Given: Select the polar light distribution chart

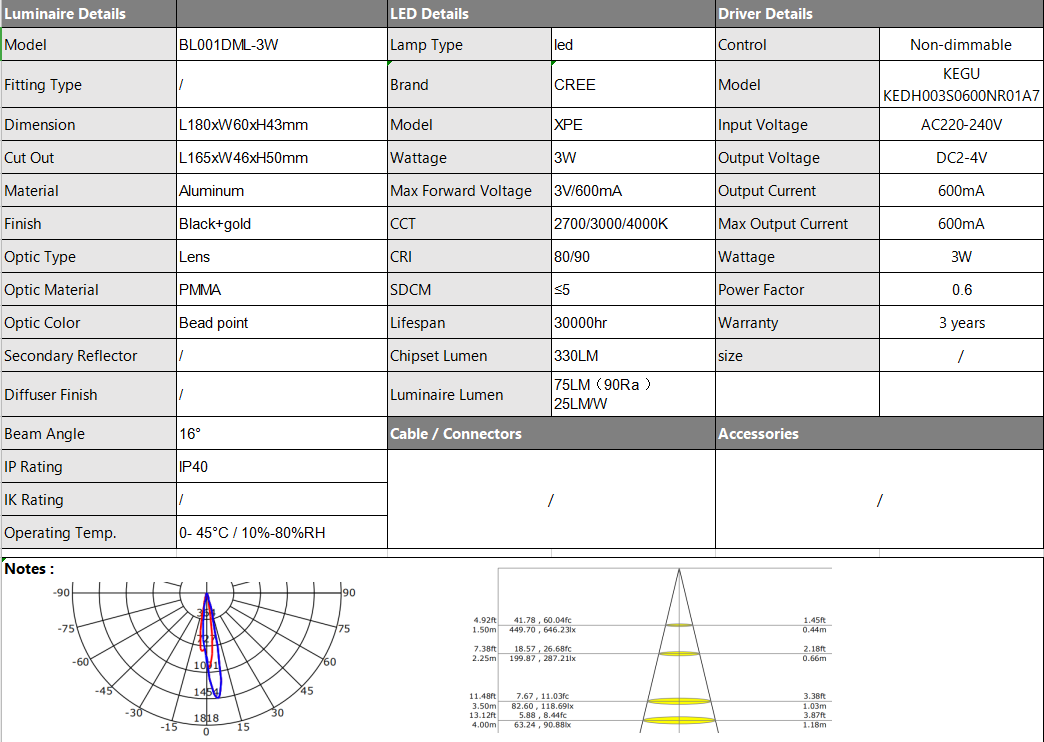Looking at the screenshot, I should pos(205,658).
